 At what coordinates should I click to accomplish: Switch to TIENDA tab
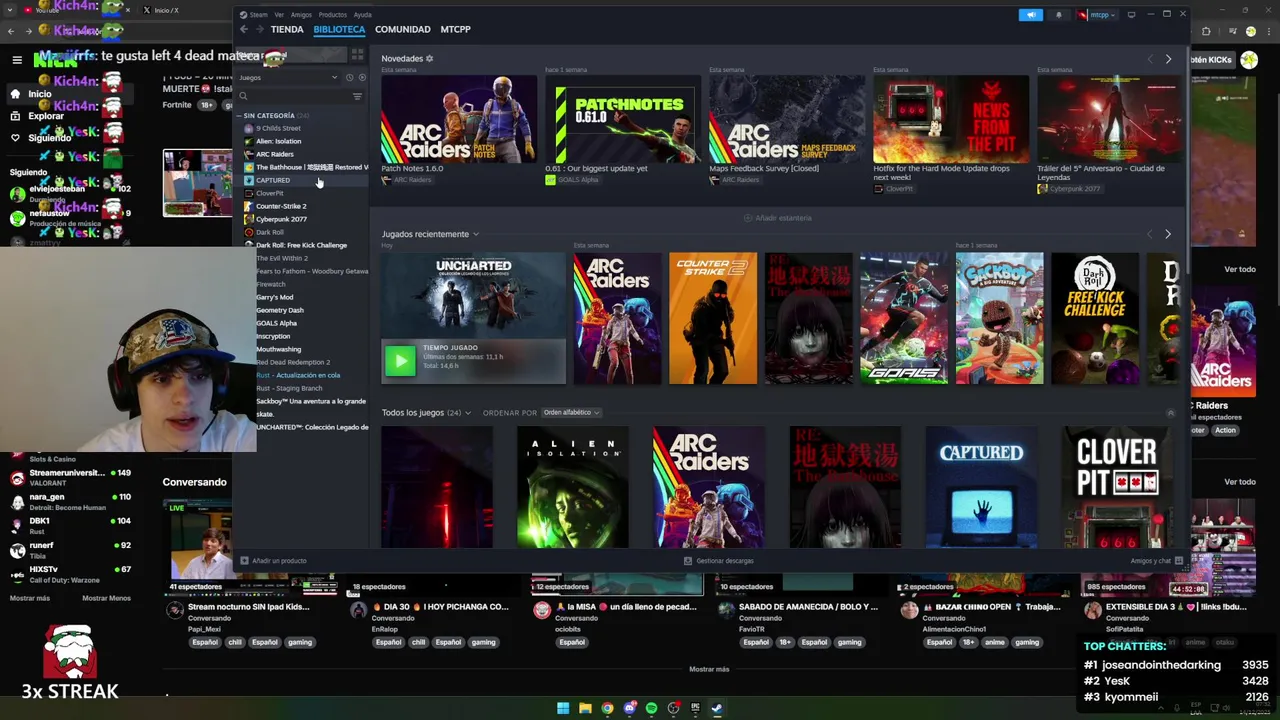click(287, 30)
